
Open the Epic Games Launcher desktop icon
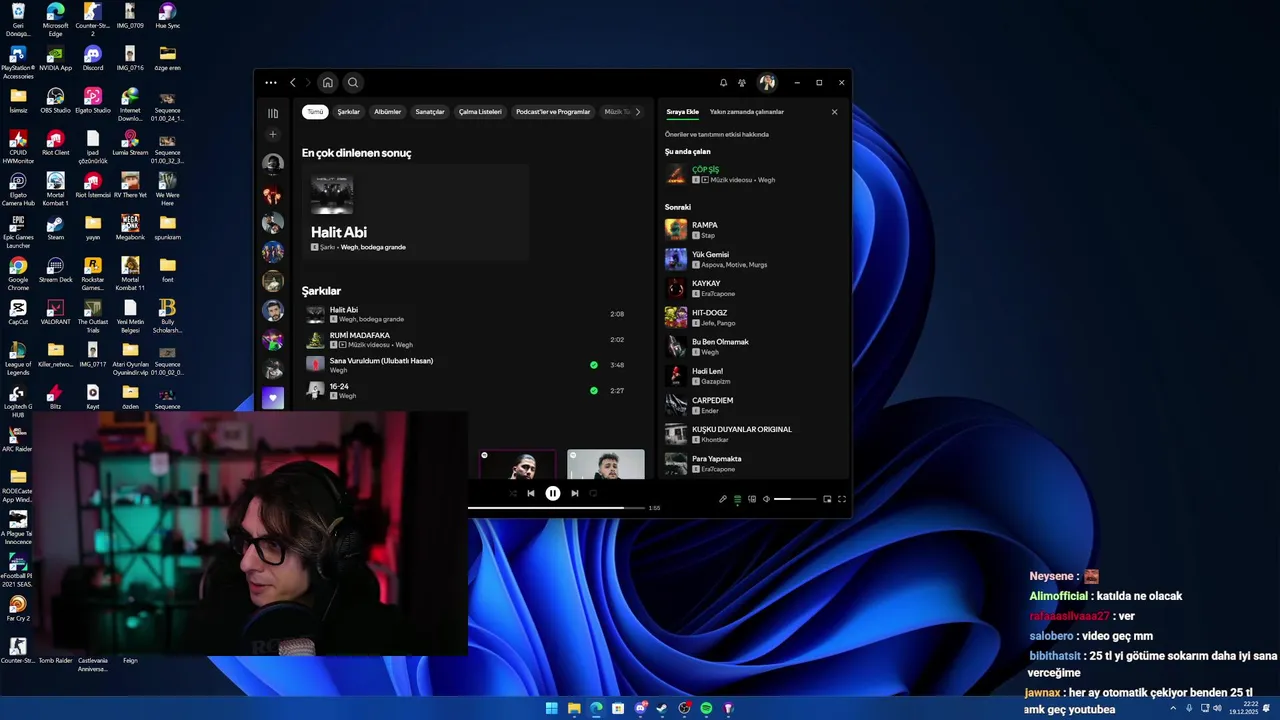[18, 232]
